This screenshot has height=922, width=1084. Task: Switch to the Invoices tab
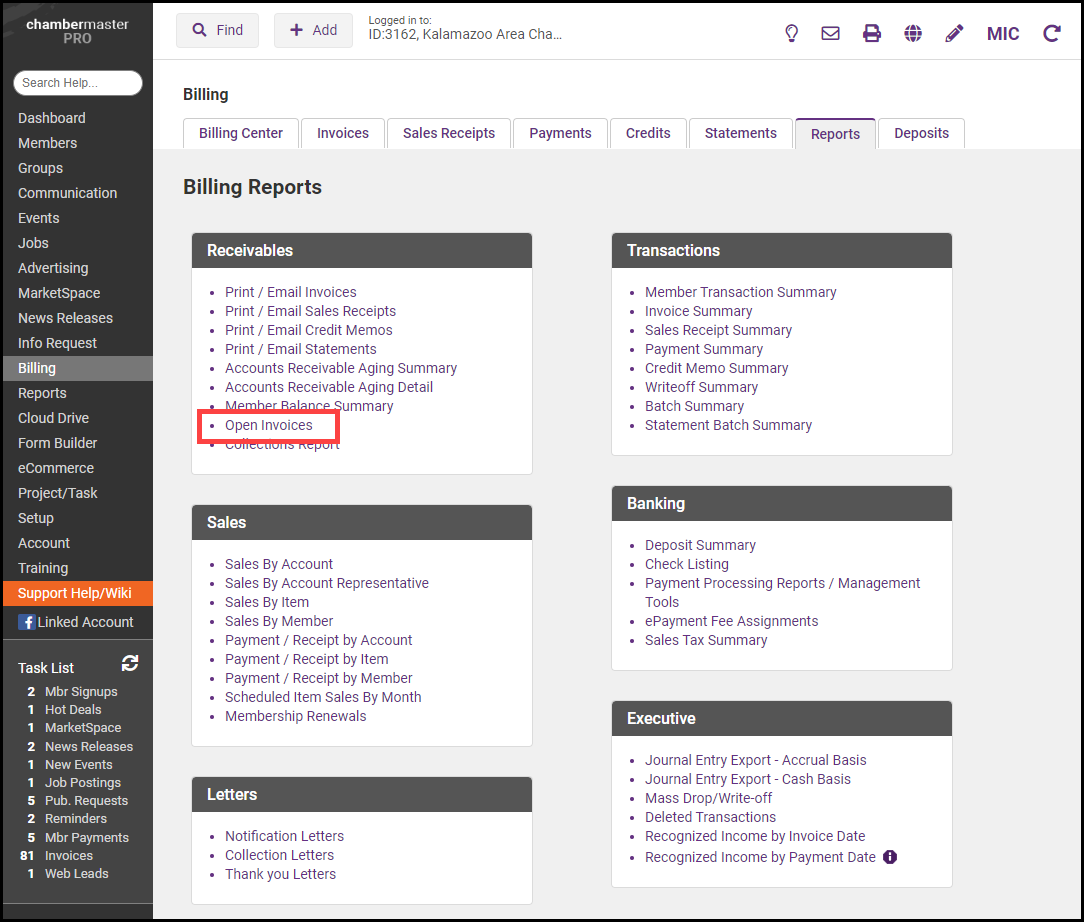tap(343, 133)
